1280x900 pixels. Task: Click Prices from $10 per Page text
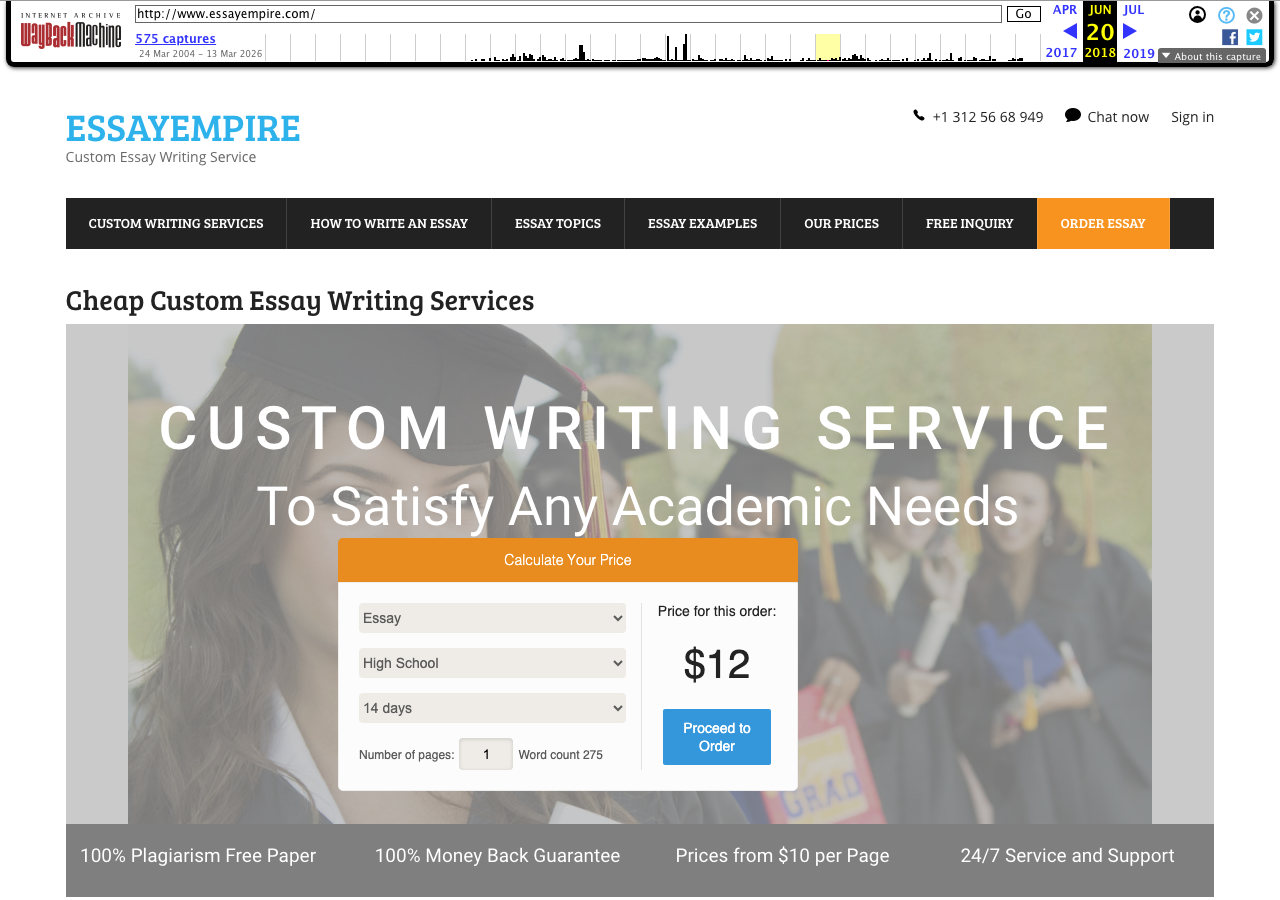click(782, 856)
